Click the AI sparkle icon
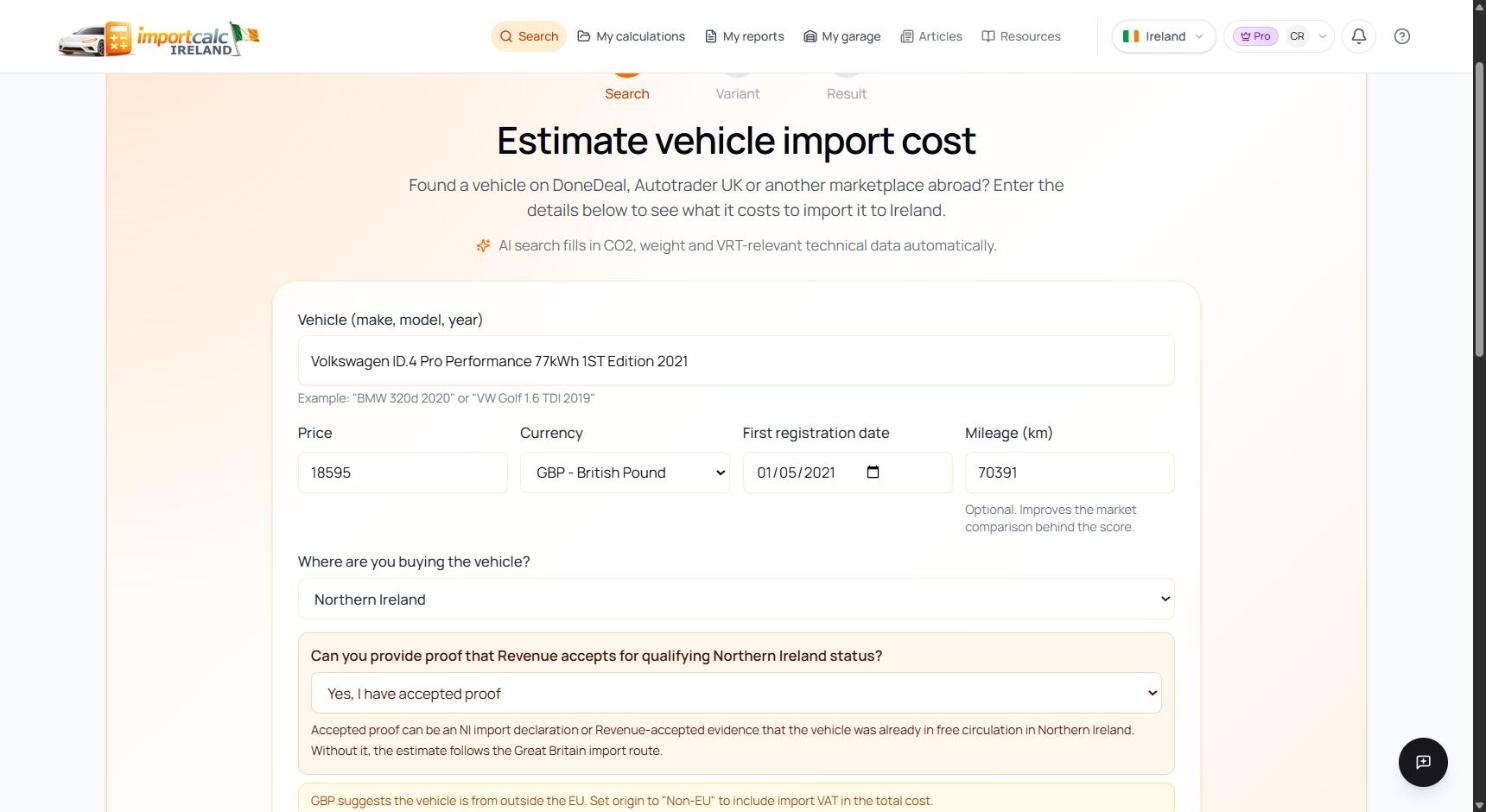This screenshot has width=1486, height=812. tap(484, 245)
